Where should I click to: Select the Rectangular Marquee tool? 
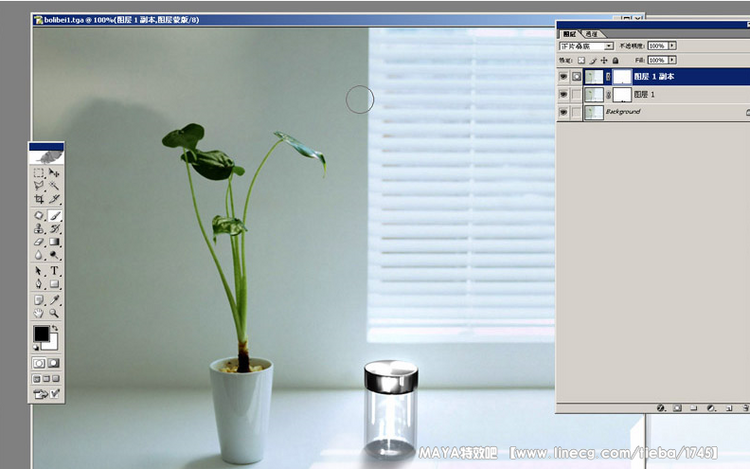(39, 173)
